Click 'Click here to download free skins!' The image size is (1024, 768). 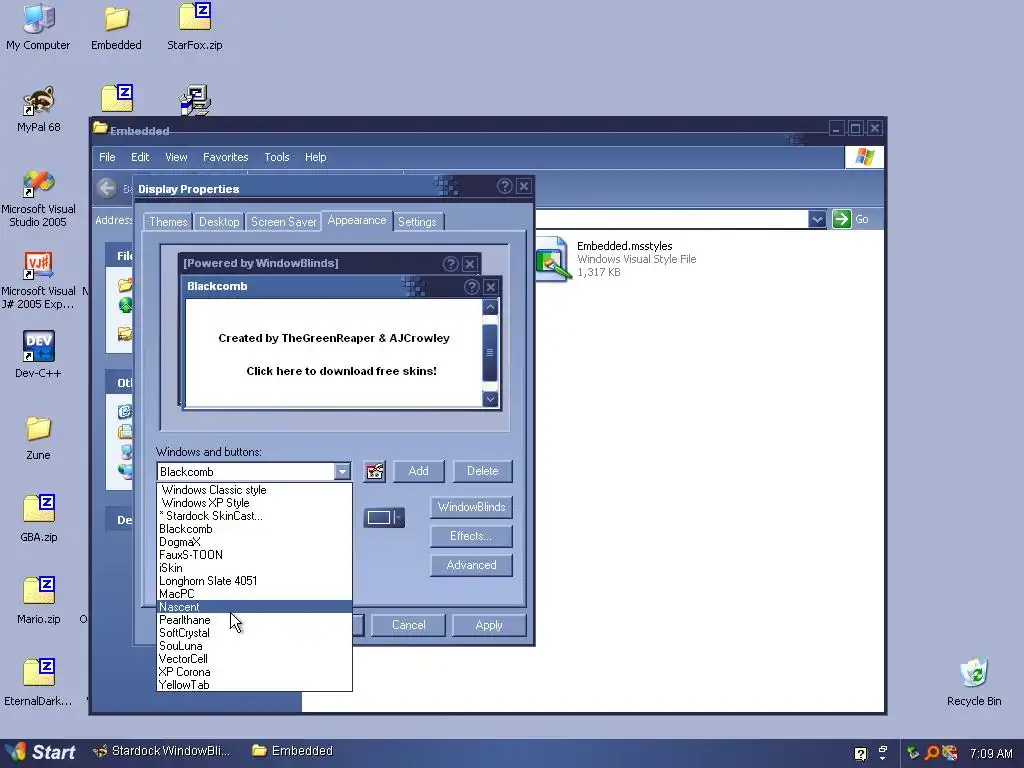(x=342, y=371)
